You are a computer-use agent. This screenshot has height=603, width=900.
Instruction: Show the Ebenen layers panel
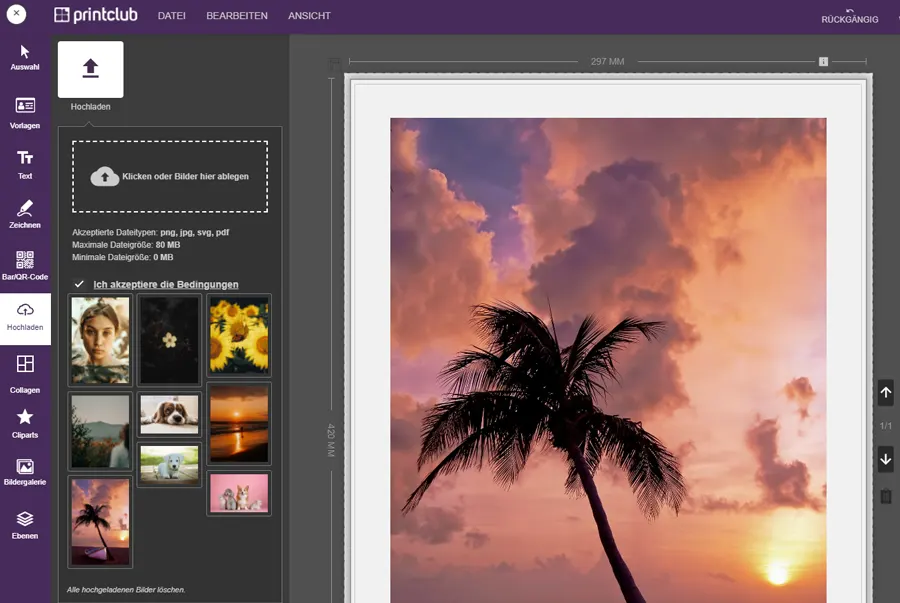[25, 525]
